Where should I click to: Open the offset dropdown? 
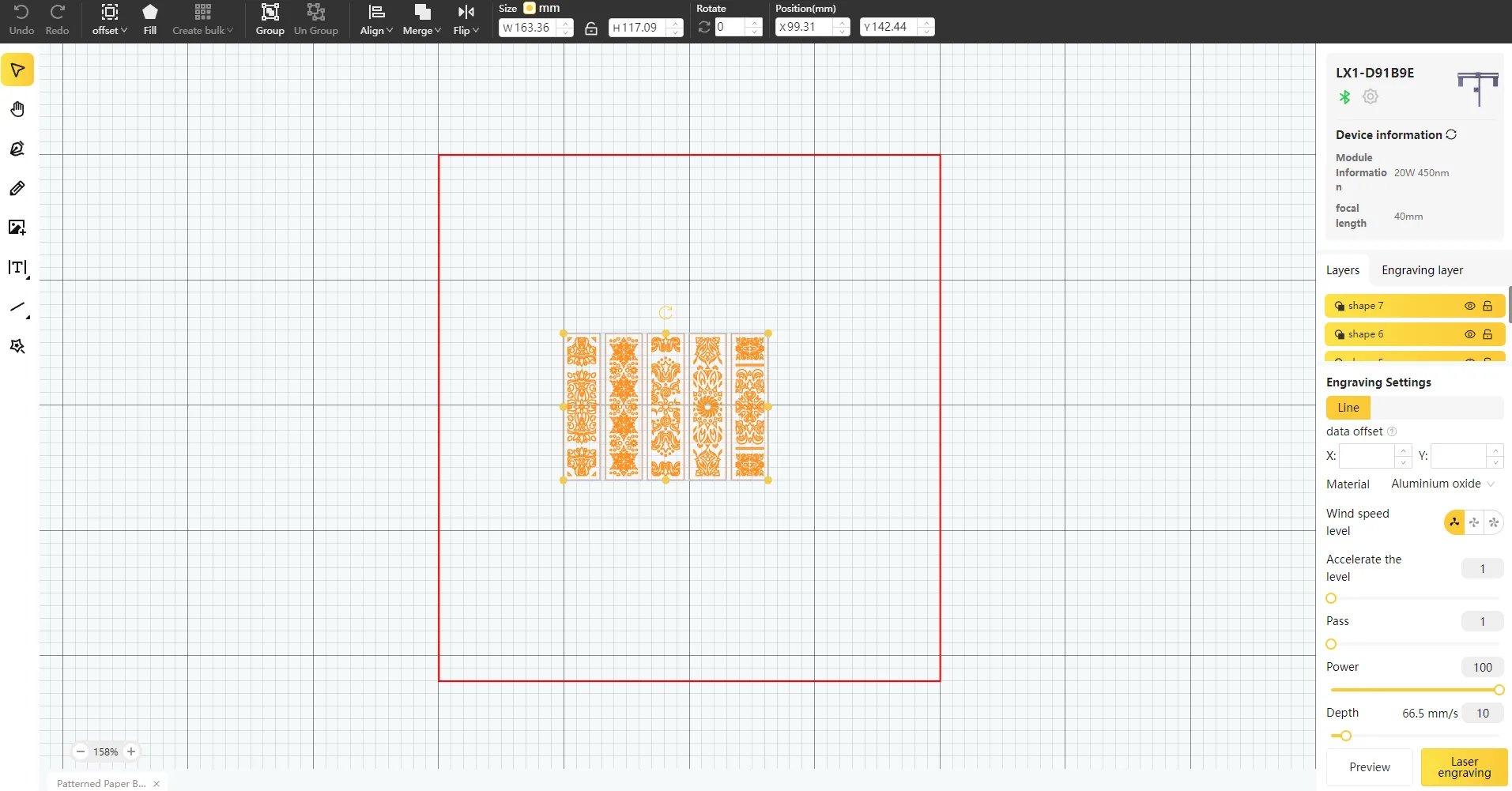pos(110,20)
